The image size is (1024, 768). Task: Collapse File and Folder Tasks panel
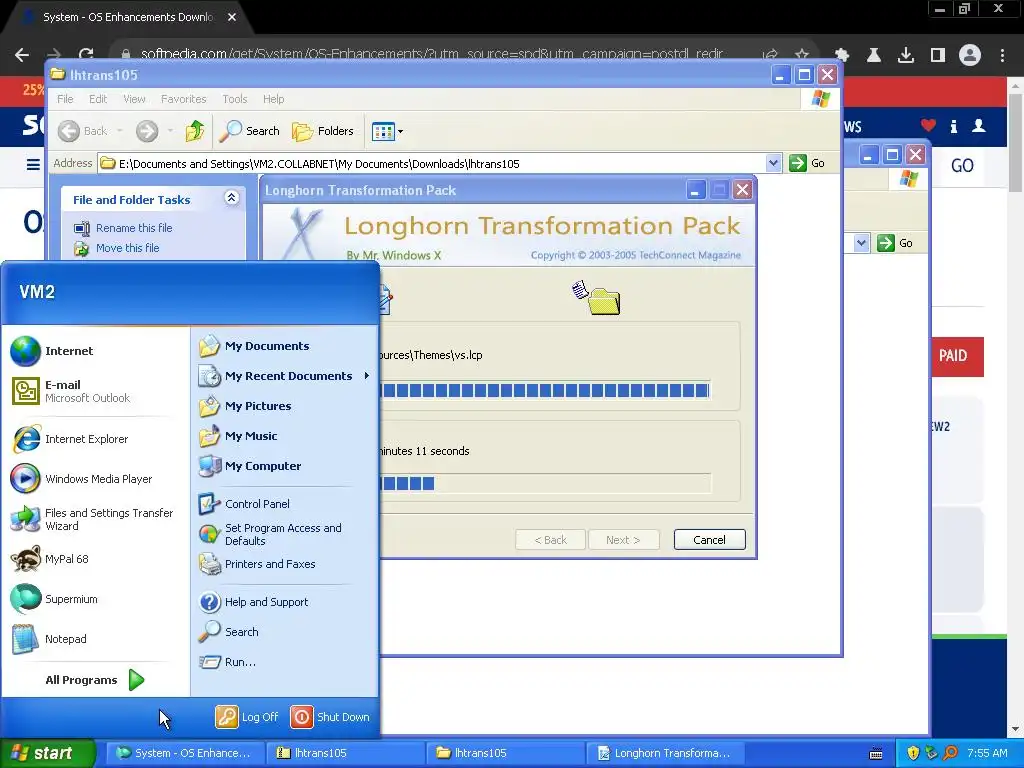(x=231, y=199)
